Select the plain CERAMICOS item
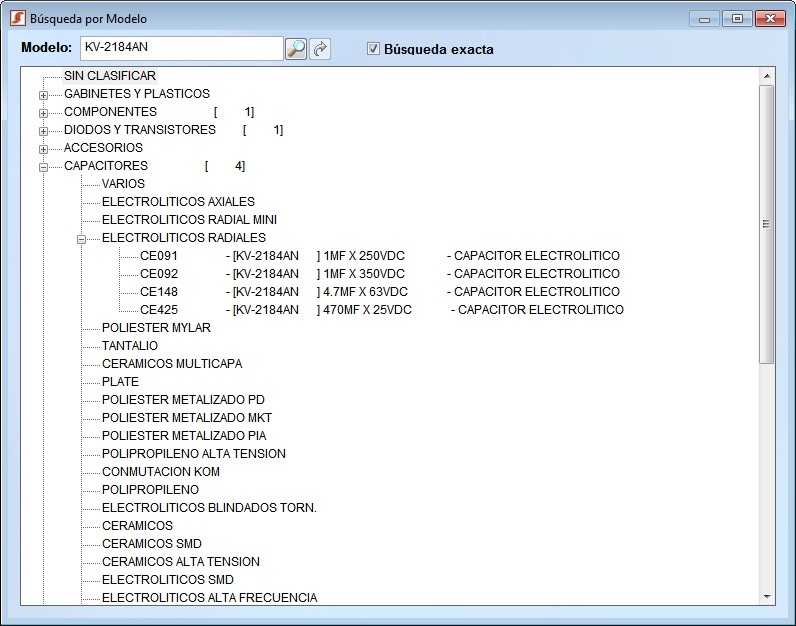The width and height of the screenshot is (796, 626). 137,525
